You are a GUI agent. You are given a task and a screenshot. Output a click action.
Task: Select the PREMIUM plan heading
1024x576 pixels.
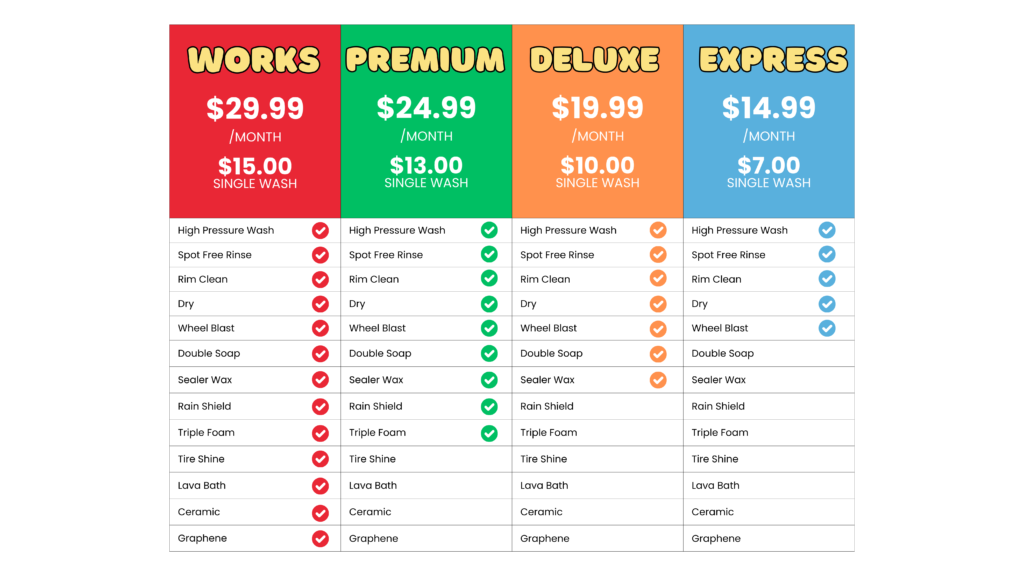[425, 59]
